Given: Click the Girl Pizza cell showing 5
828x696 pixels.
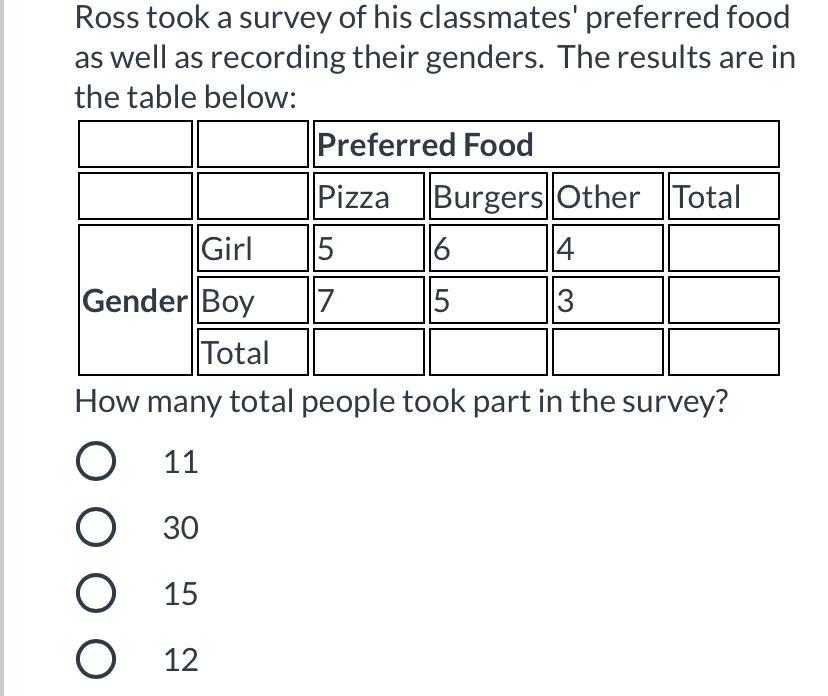Looking at the screenshot, I should pyautogui.click(x=369, y=248).
